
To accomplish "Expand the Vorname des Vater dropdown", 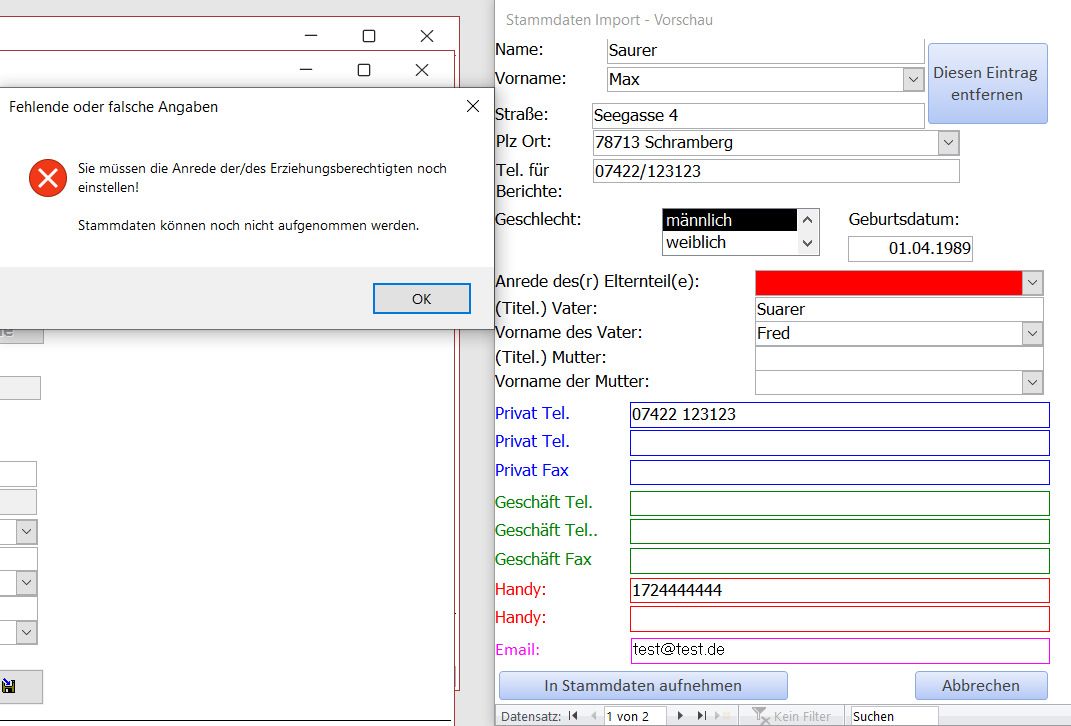I will tap(1032, 333).
